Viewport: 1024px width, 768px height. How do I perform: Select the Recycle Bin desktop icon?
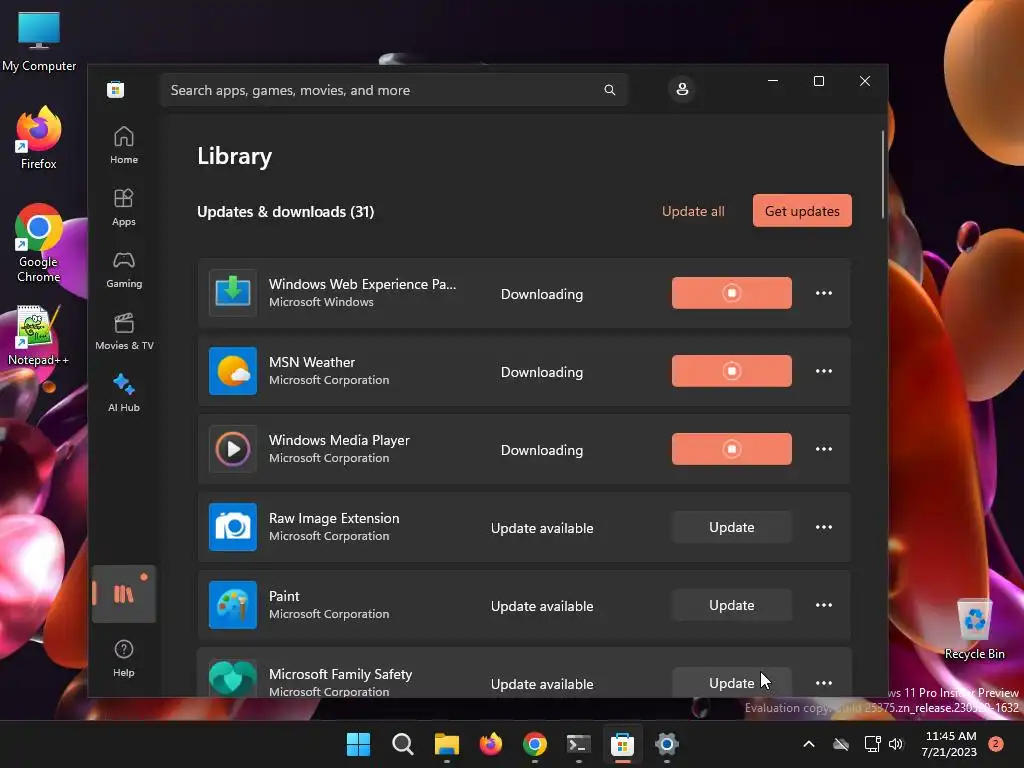pyautogui.click(x=974, y=629)
